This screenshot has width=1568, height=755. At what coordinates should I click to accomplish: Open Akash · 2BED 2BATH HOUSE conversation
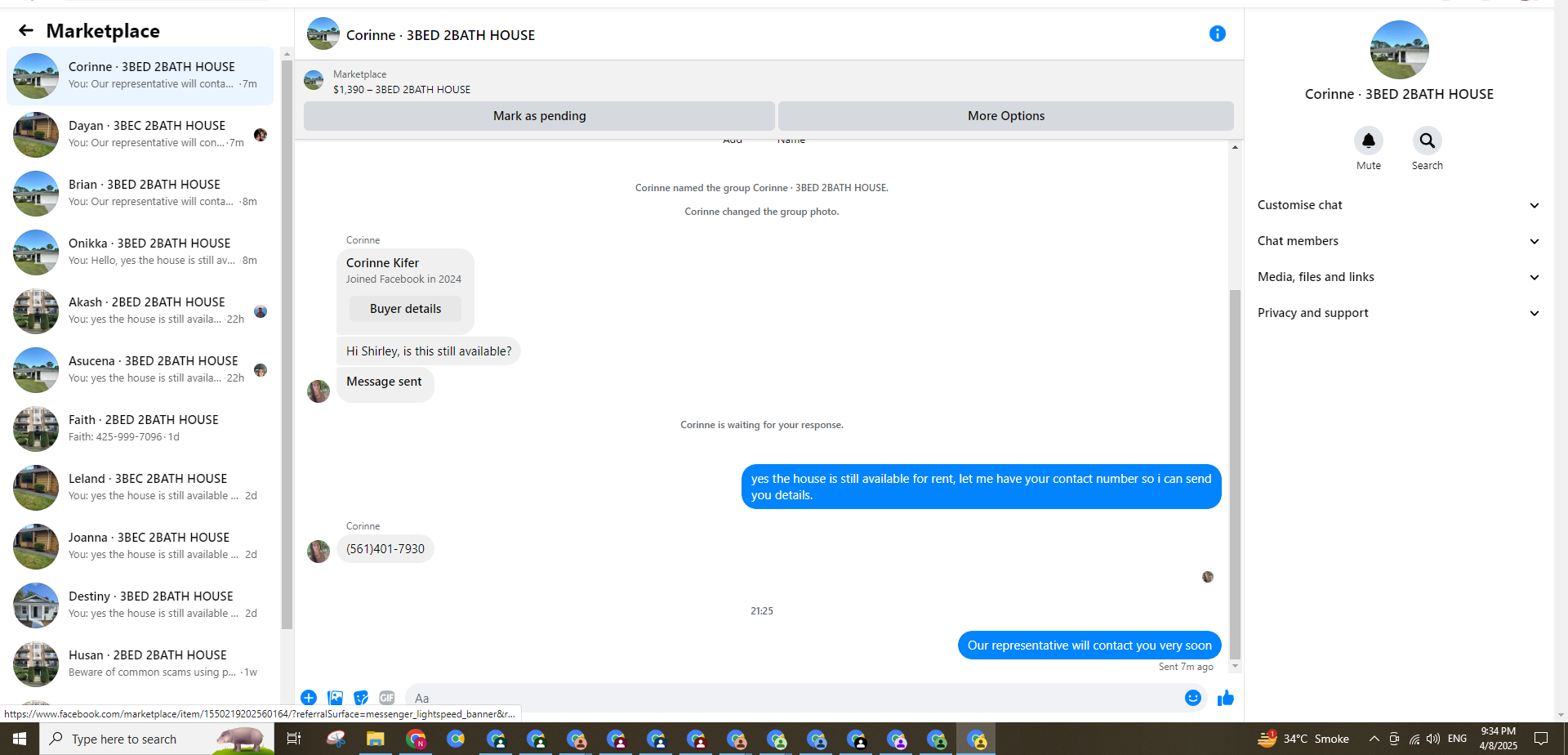click(140, 311)
